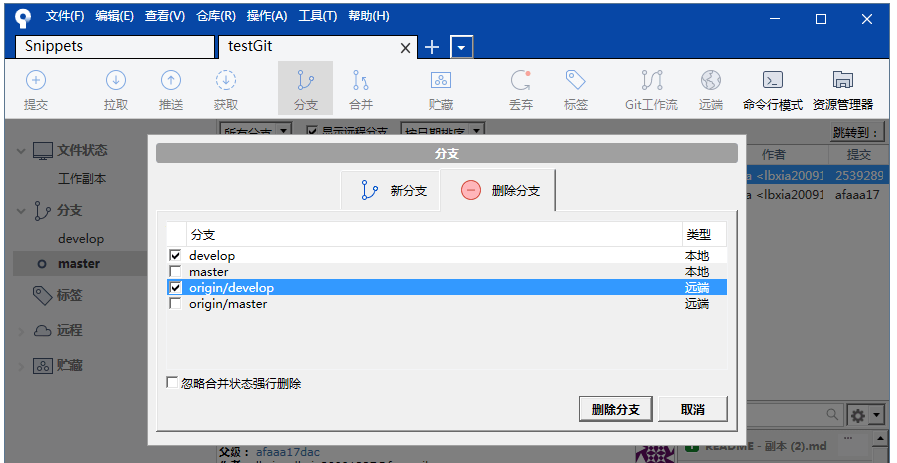Click the 作者 column header in commit list
Screen dimensions: 897x463
pos(787,155)
